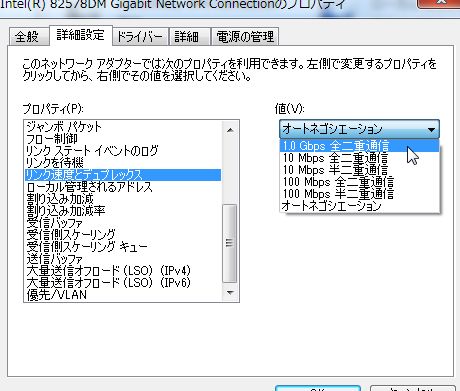Screen dimensions: 460x391
Task: Select 割り込み加減率 property
Action: (x=123, y=211)
